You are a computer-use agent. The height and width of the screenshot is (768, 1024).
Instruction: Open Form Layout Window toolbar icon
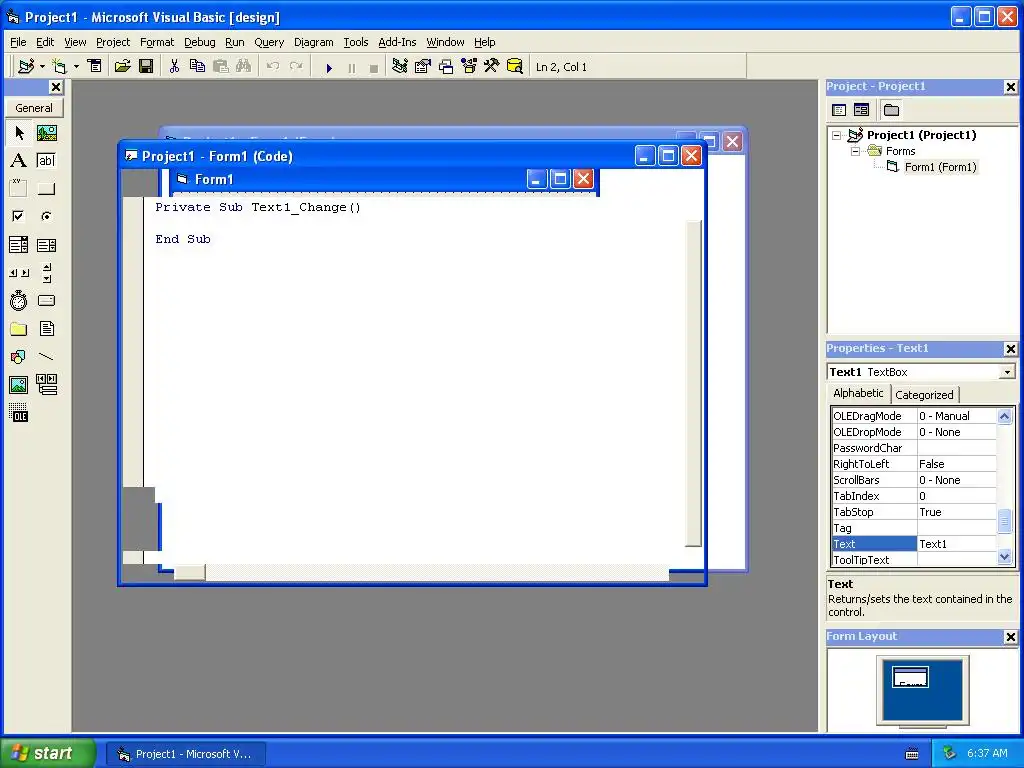click(446, 67)
